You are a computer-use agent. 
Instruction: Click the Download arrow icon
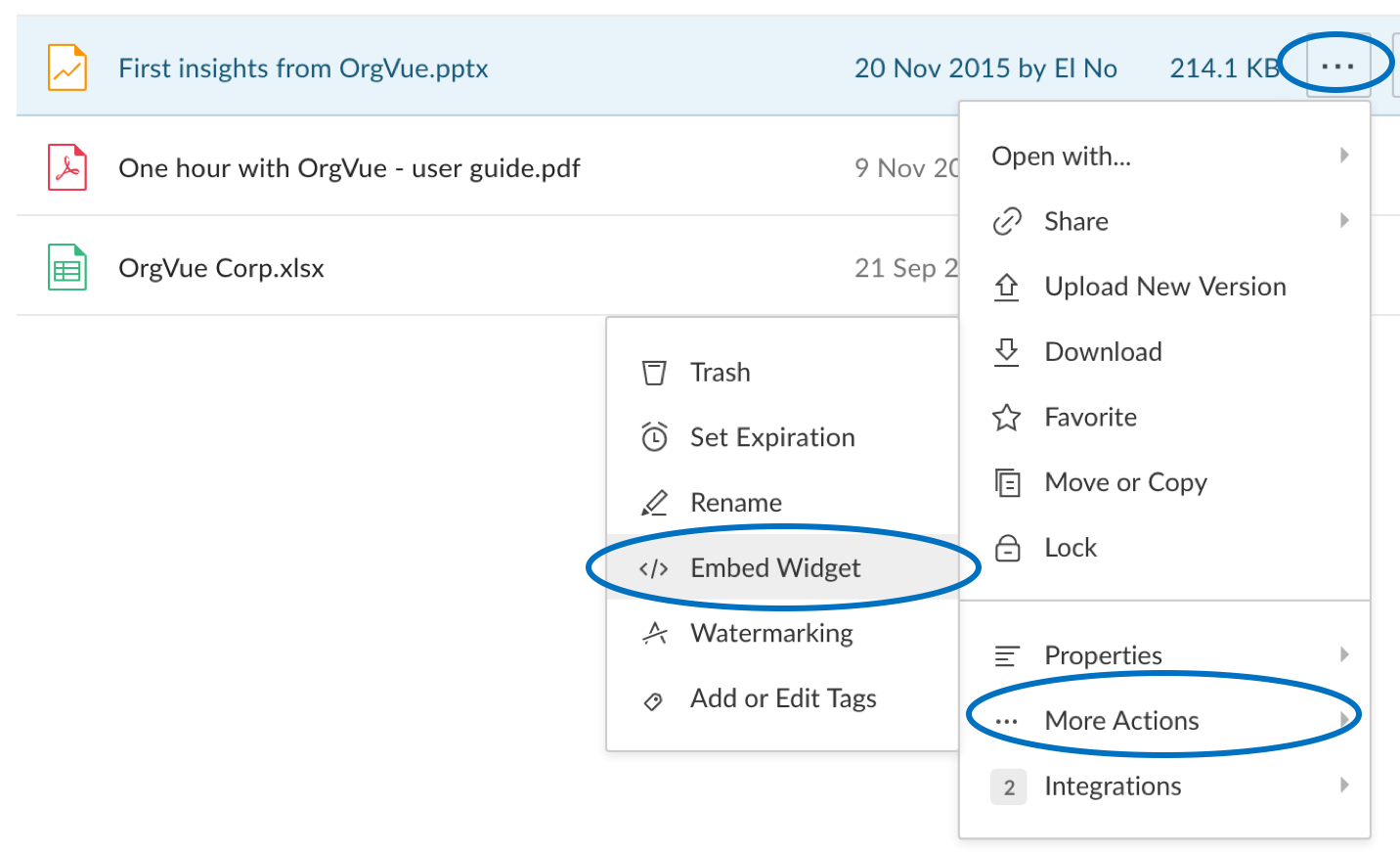click(x=1007, y=352)
